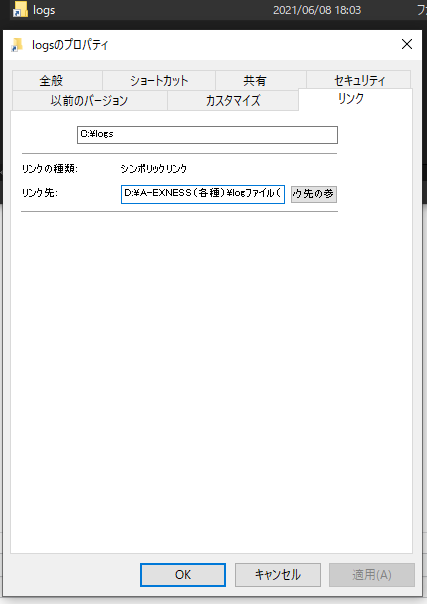Click the logs shortcut folder icon in file list
The width and height of the screenshot is (427, 604).
20,9
